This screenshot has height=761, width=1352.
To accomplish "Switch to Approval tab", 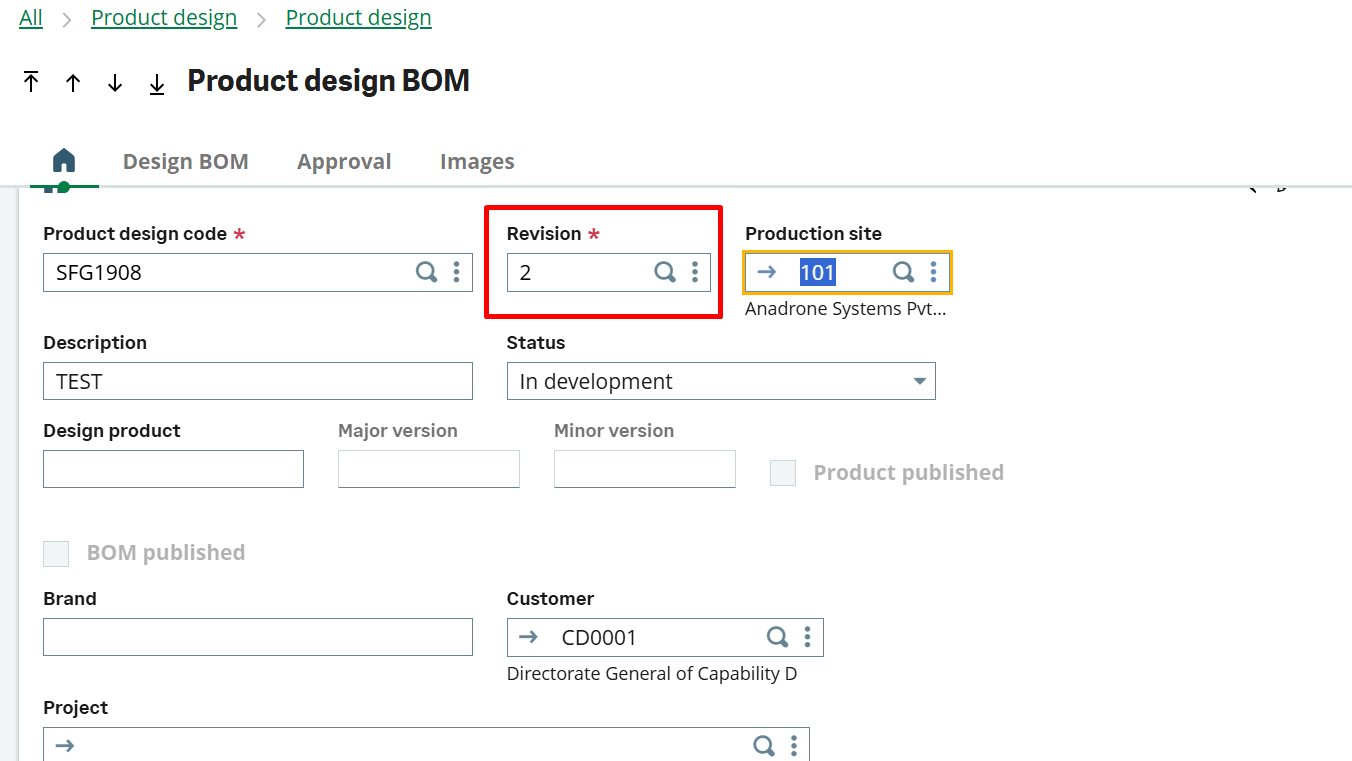I will coord(344,162).
